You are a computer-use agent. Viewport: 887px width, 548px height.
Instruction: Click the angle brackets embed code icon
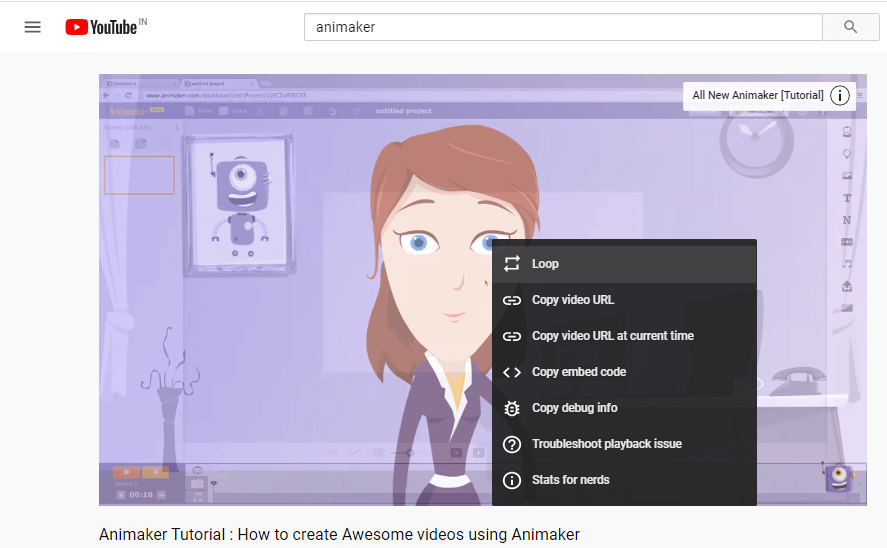(512, 372)
